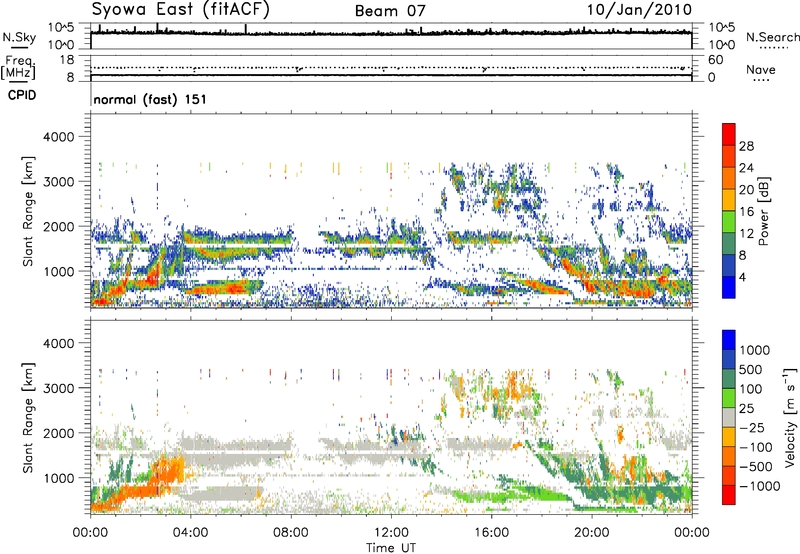This screenshot has height=554, width=800.
Task: Click the 'Nave' legend label
Action: point(761,69)
